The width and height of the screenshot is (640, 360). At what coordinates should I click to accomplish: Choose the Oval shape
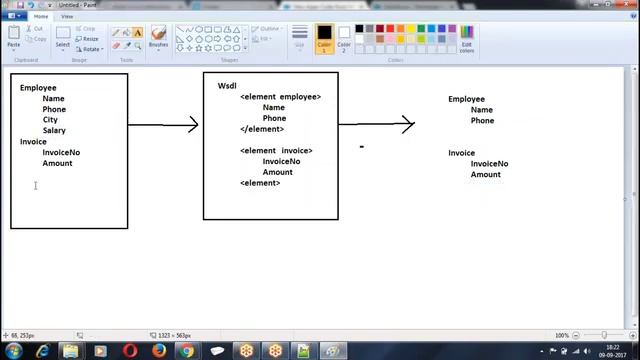click(199, 30)
